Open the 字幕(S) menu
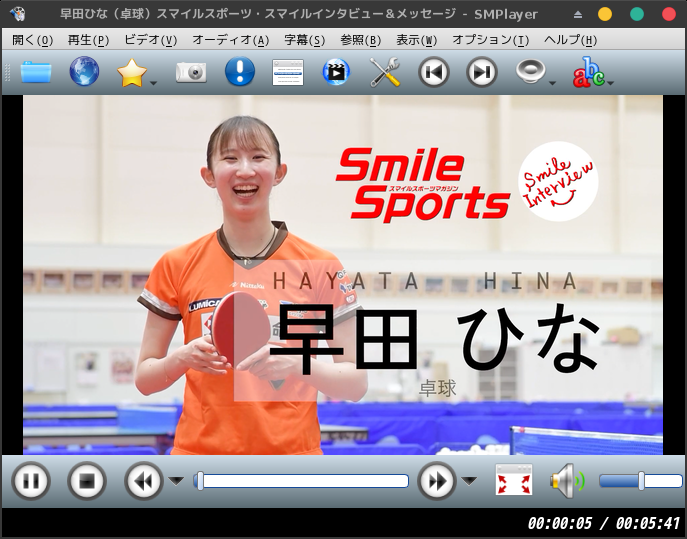Image resolution: width=687 pixels, height=539 pixels. point(305,40)
